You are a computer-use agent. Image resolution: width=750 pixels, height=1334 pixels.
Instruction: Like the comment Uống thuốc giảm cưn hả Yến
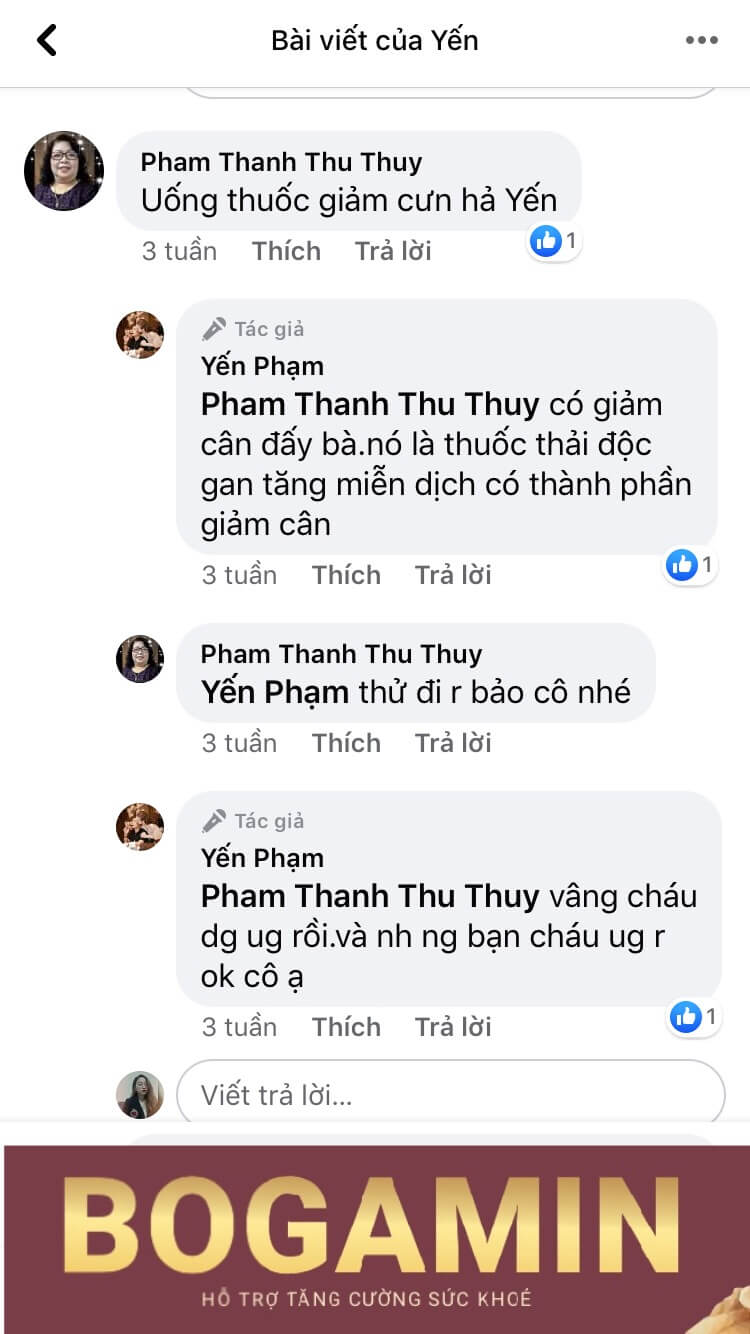pyautogui.click(x=286, y=250)
